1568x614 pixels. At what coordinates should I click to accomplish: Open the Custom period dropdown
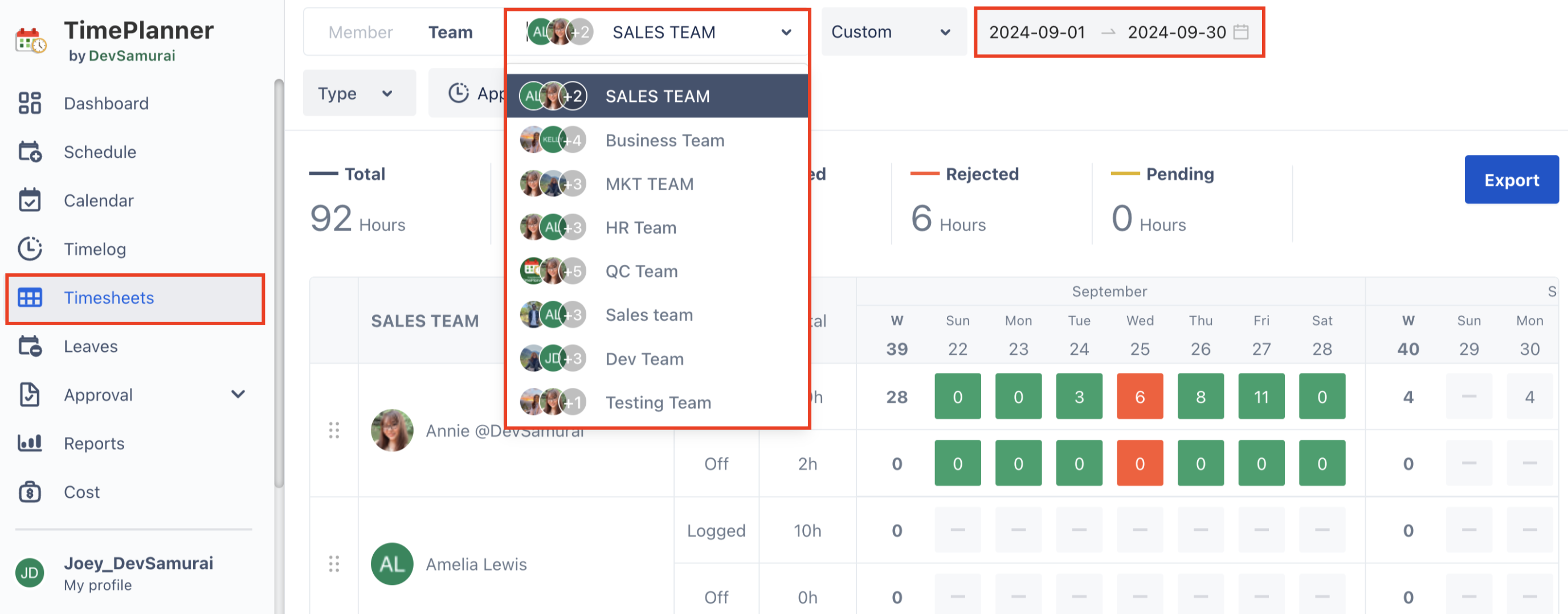pyautogui.click(x=891, y=32)
